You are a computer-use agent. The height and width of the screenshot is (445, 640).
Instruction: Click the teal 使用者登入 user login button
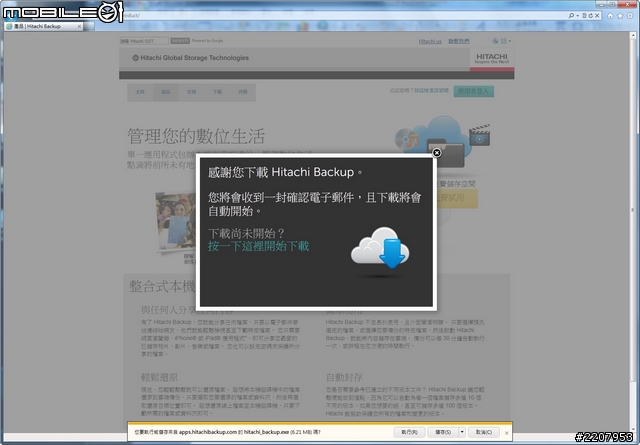pyautogui.click(x=473, y=91)
